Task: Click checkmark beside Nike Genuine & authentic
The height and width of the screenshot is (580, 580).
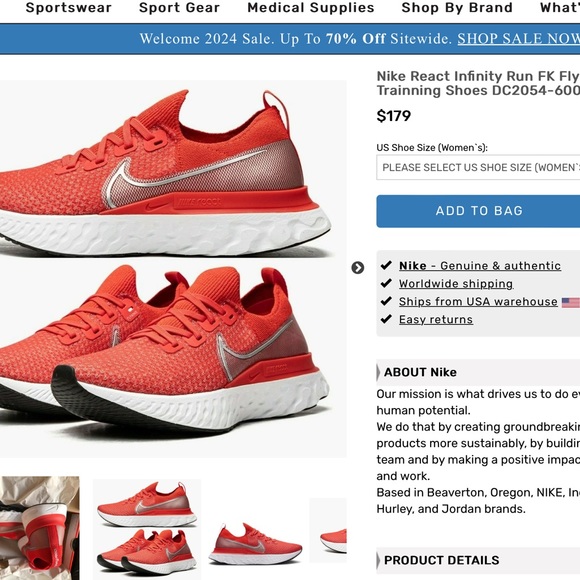Action: [386, 265]
